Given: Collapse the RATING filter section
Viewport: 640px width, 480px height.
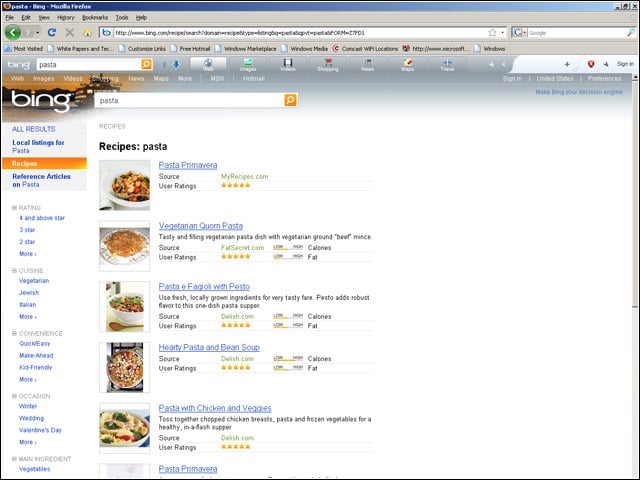Looking at the screenshot, I should (x=14, y=208).
